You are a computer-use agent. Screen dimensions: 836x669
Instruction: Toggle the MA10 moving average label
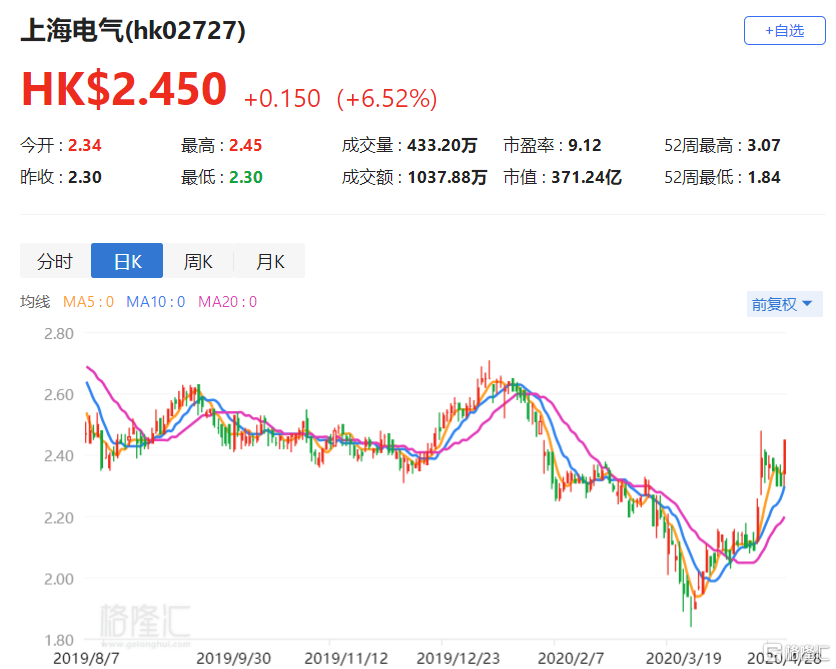[x=155, y=301]
